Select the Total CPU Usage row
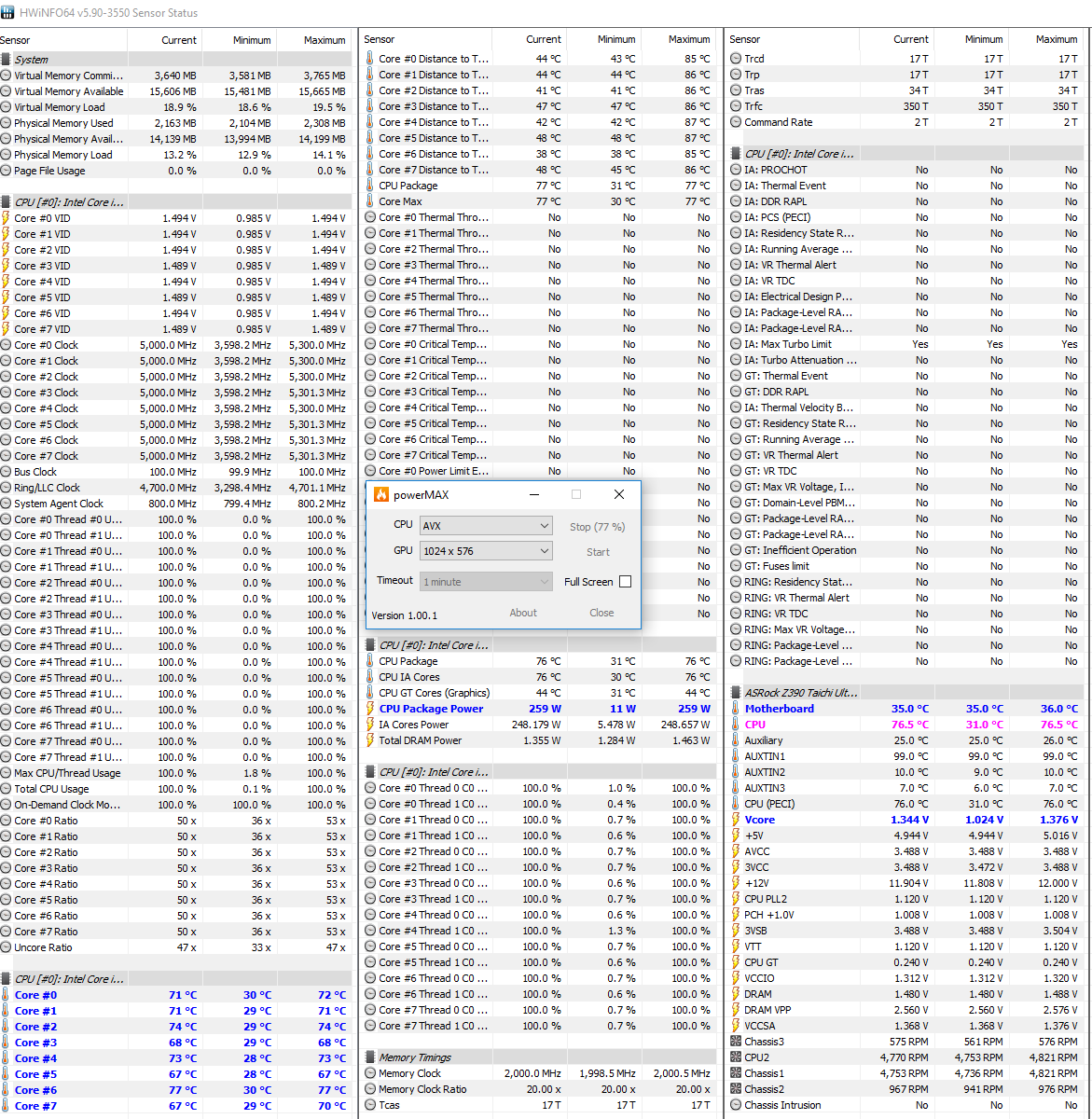This screenshot has height=1119, width=1092. pyautogui.click(x=175, y=789)
